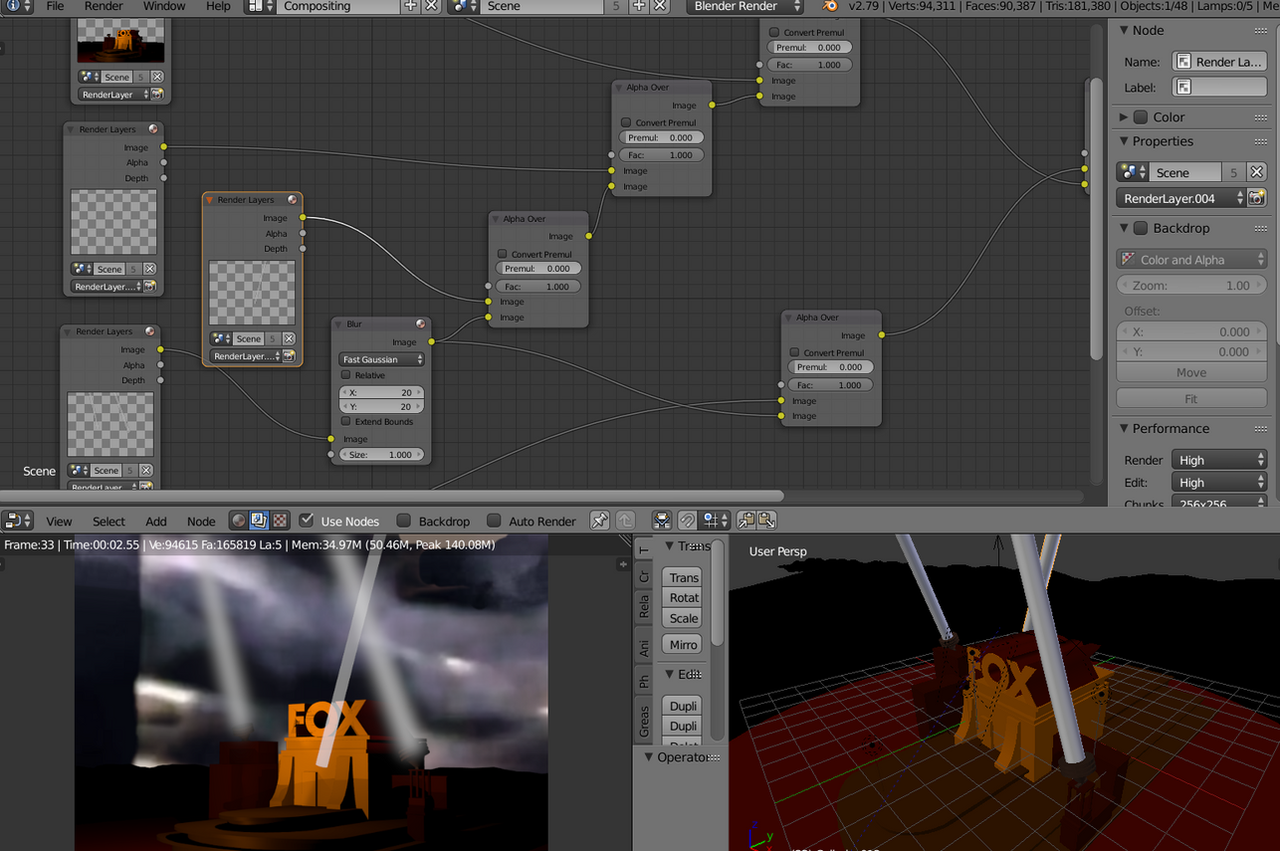The image size is (1280, 851).
Task: Open the snap element type dropdown
Action: point(716,520)
